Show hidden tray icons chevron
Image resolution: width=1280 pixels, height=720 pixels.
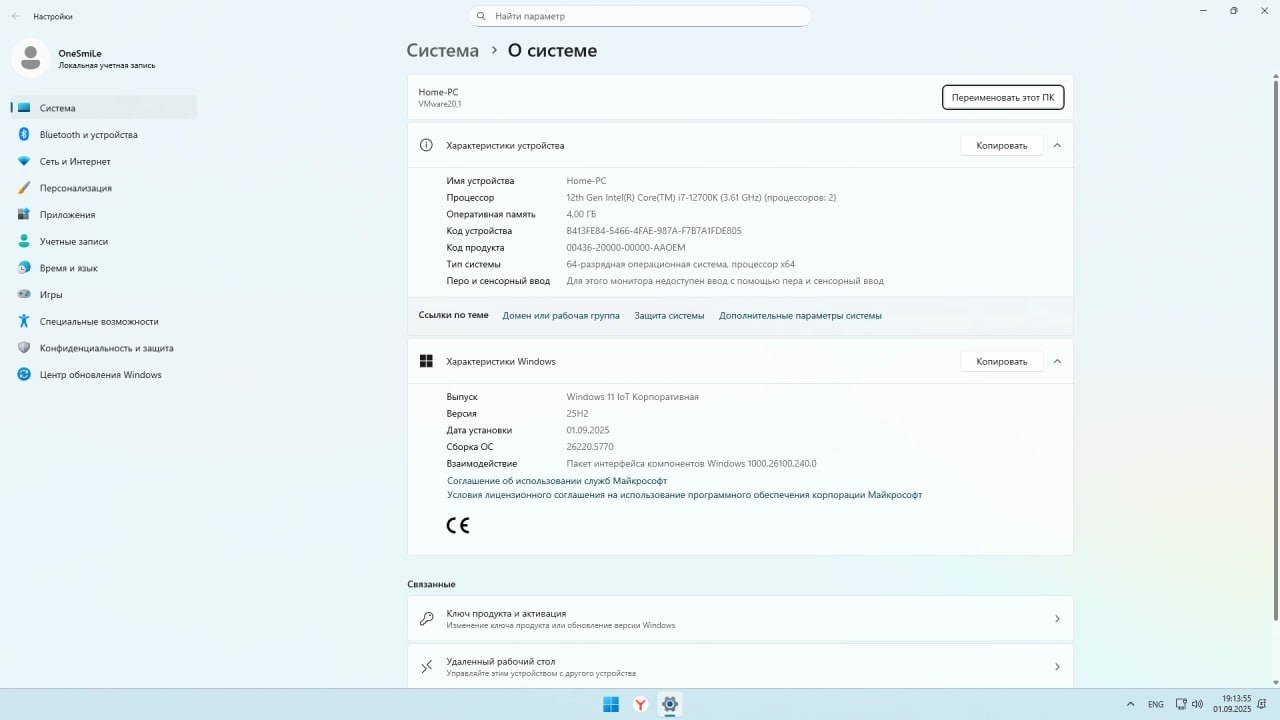point(1131,704)
